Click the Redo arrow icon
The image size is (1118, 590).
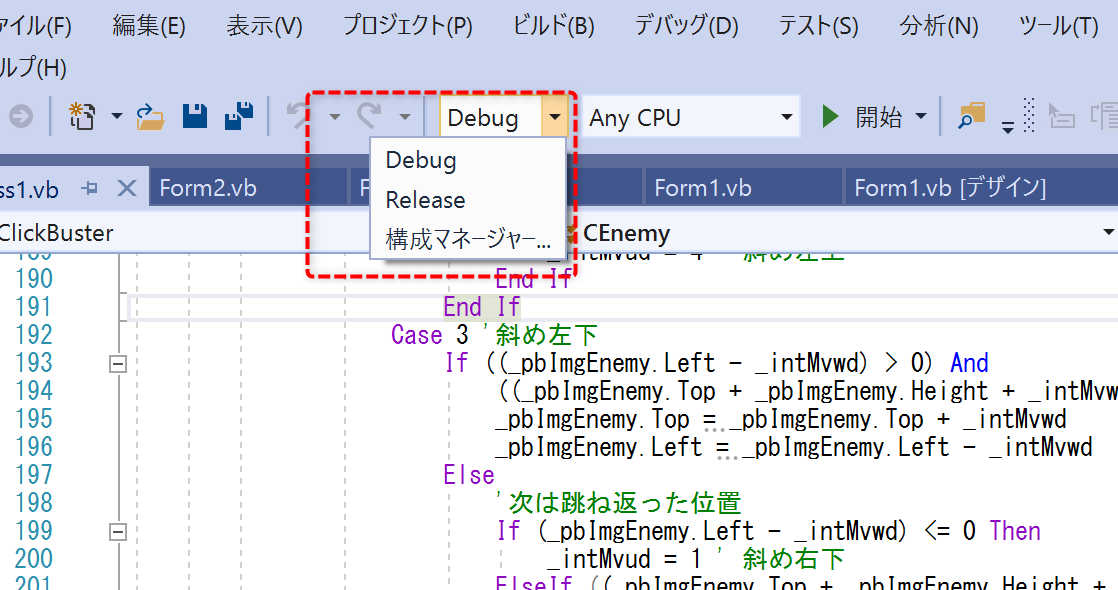pos(370,116)
